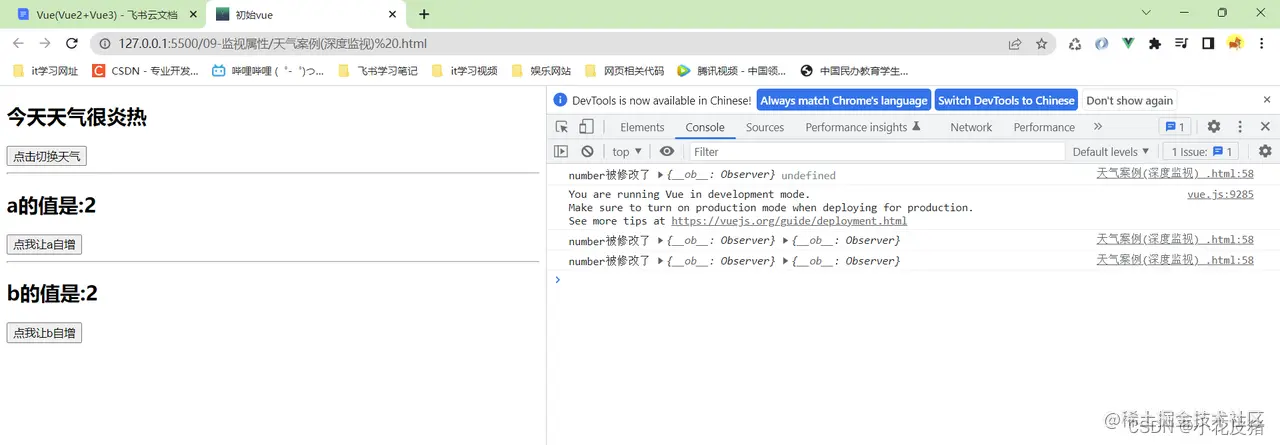1280x445 pixels.
Task: Open the 哔哩哔哩 bookmark
Action: pos(268,71)
